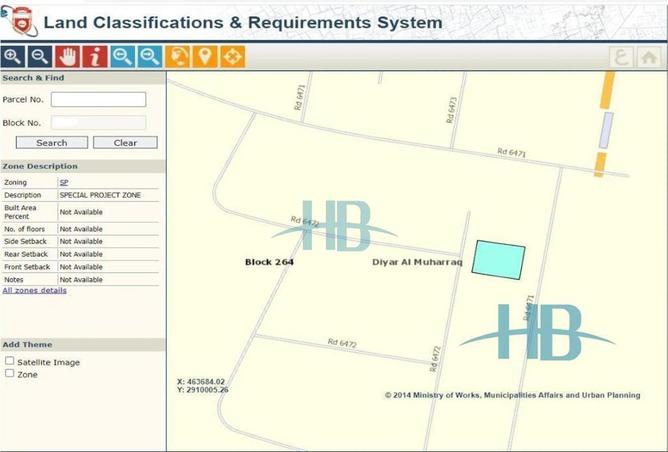Collapse the Add Theme section header

82,344
